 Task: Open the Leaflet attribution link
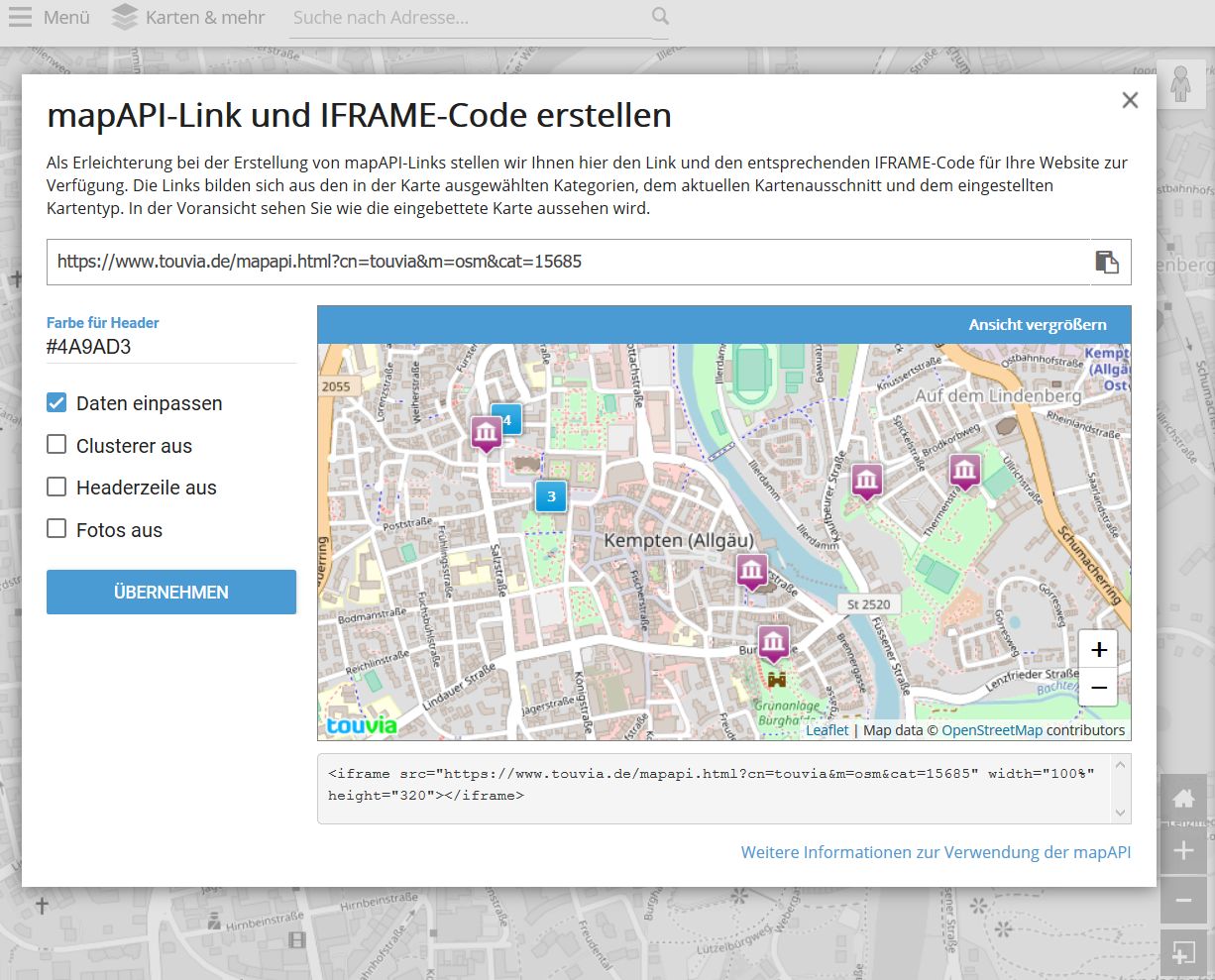[828, 730]
